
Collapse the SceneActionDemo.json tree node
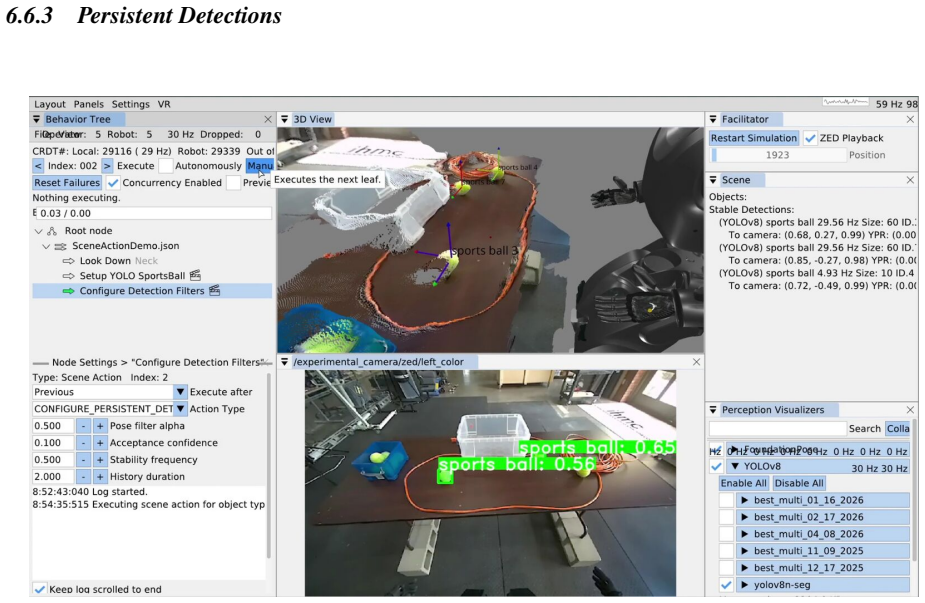pyautogui.click(x=46, y=246)
